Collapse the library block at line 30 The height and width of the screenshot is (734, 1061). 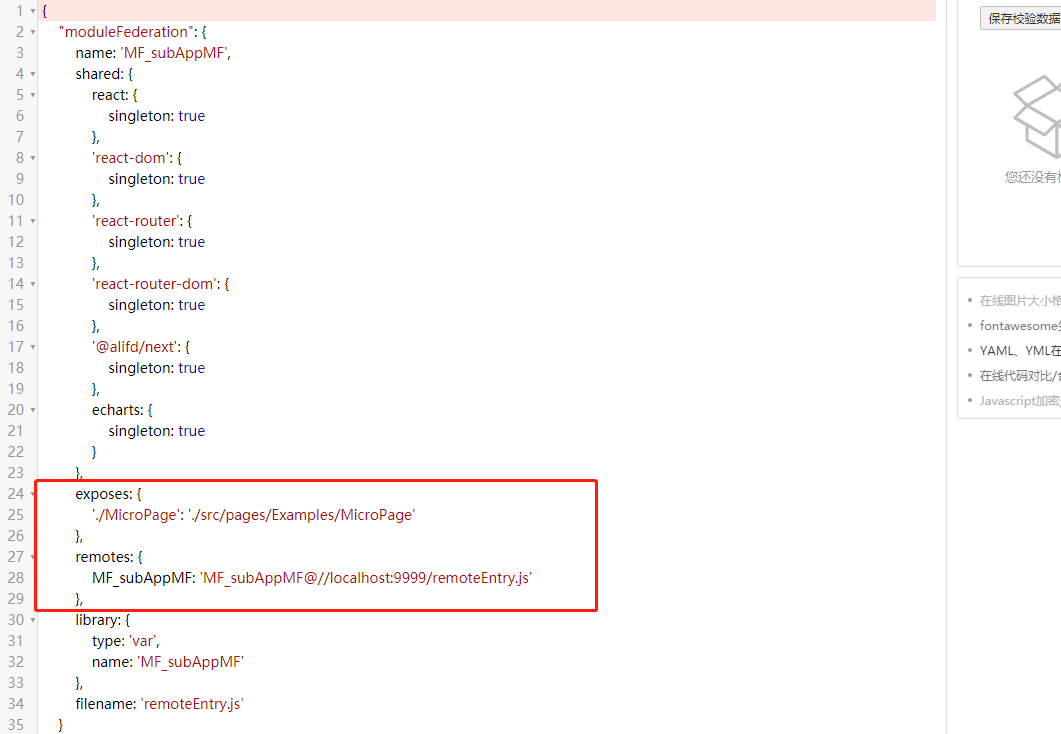pyautogui.click(x=32, y=620)
